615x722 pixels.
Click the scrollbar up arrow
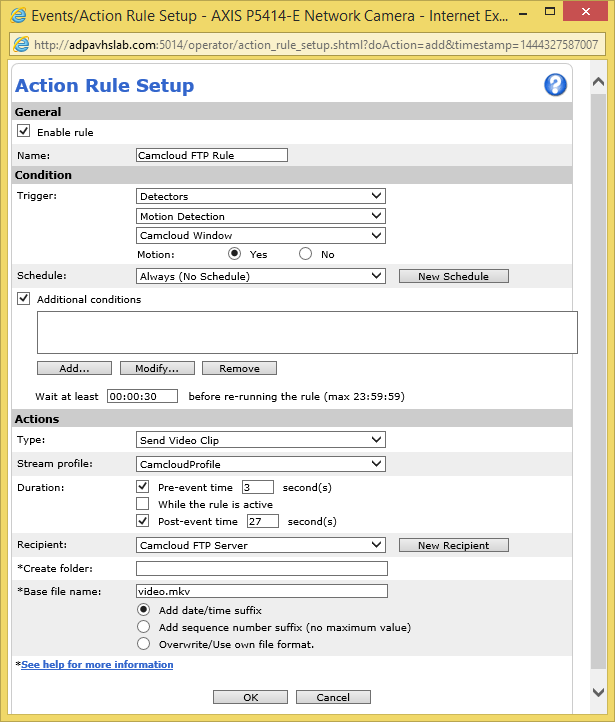click(x=598, y=82)
